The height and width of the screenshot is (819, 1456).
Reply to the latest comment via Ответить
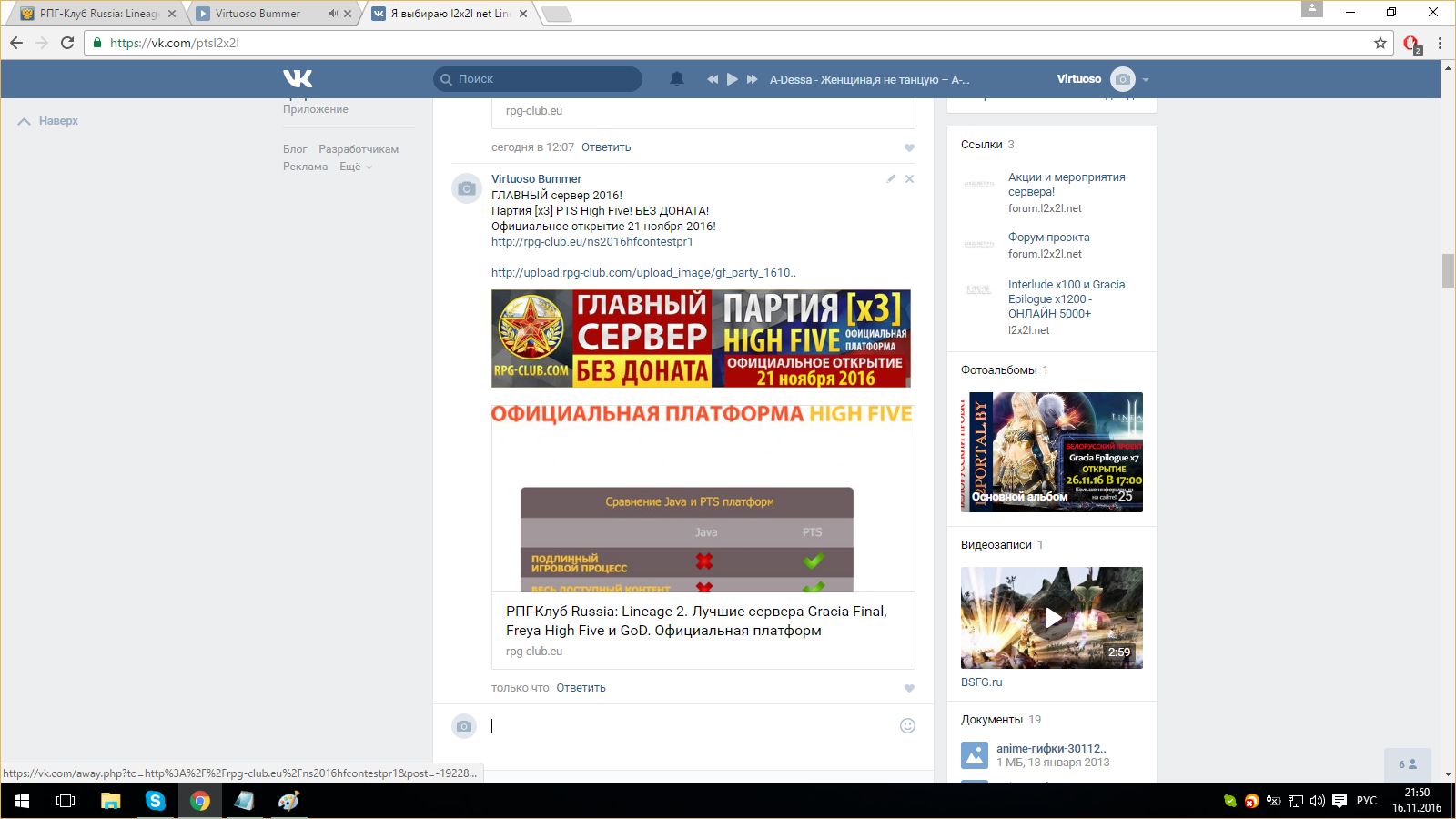pos(581,688)
